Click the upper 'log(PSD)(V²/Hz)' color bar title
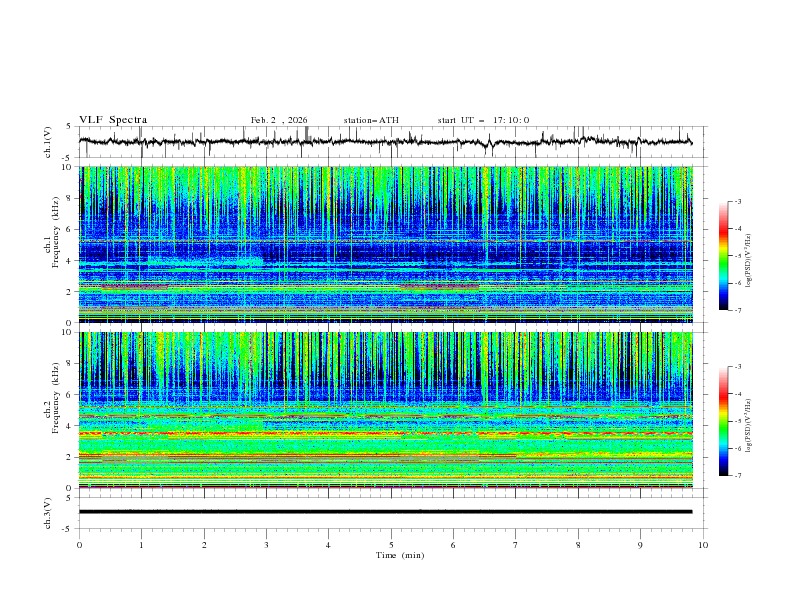Screen dimensions: 792x612 [x=749, y=261]
